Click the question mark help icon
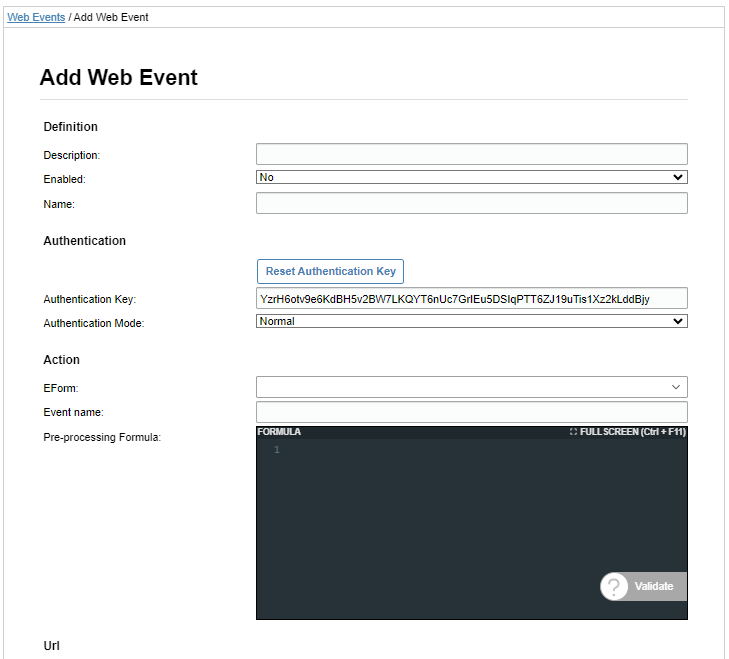Viewport: 729px width, 659px height. pyautogui.click(x=614, y=586)
